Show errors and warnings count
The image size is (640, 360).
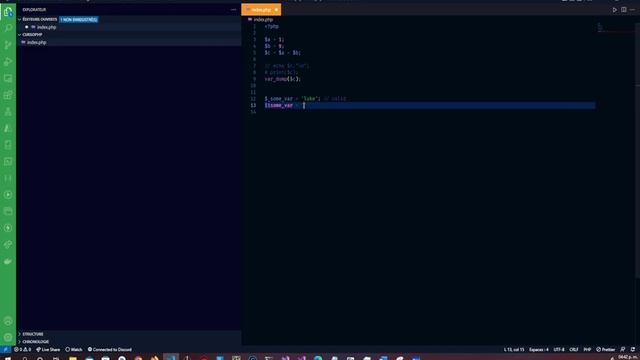(x=22, y=350)
